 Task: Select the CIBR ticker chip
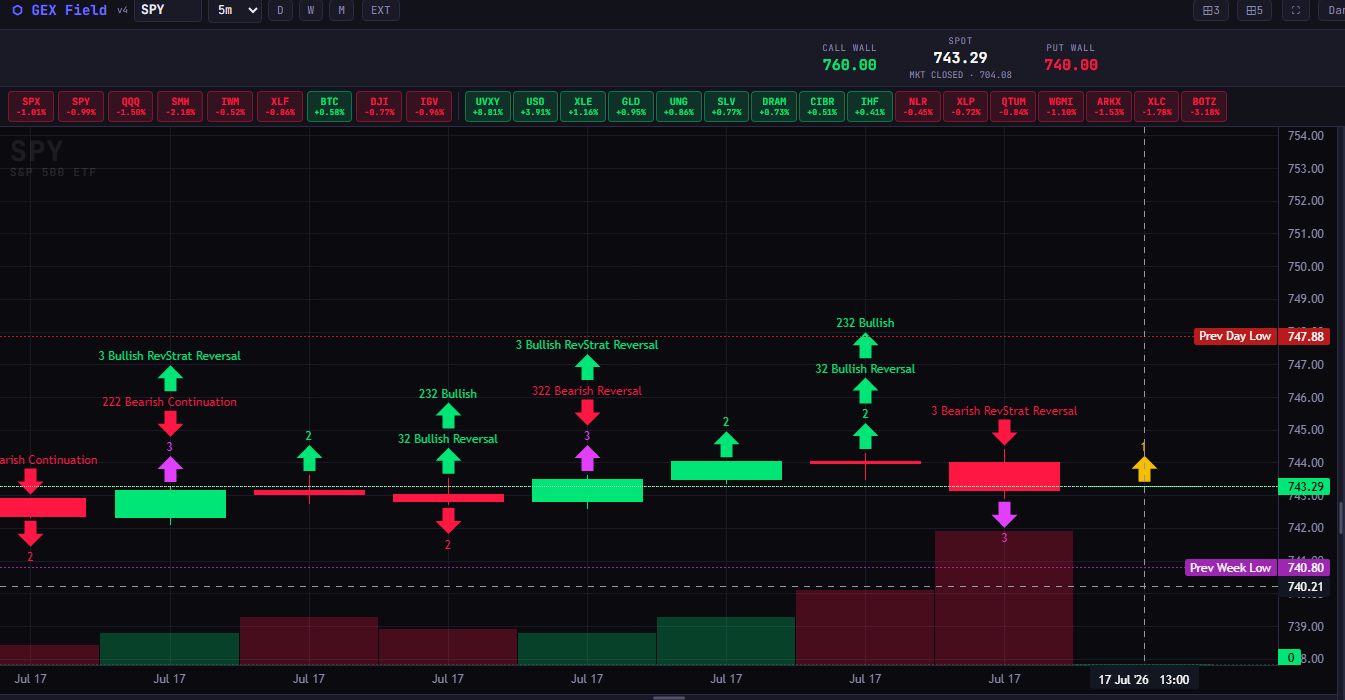click(822, 106)
